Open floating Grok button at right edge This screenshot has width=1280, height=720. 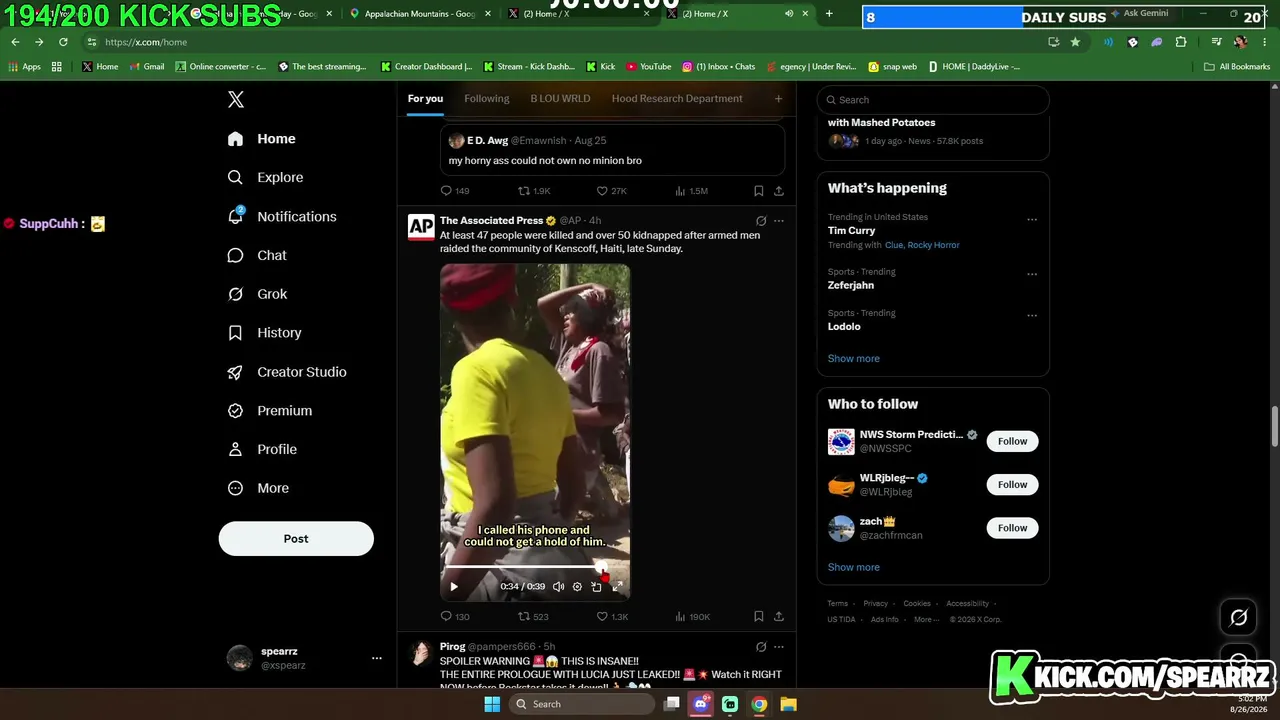[1238, 618]
